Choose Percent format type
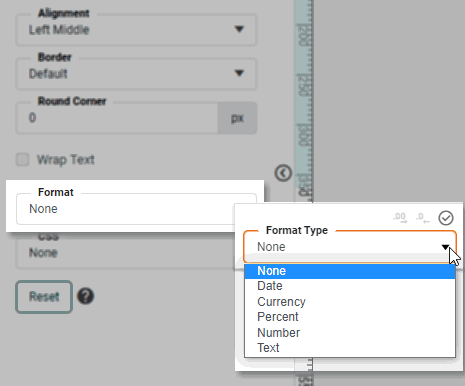465x386 pixels. [x=350, y=317]
